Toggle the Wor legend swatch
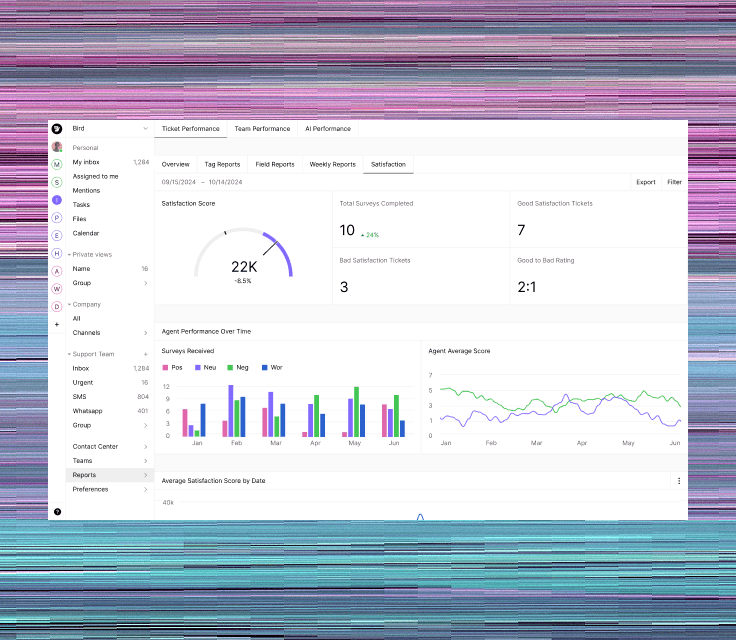Viewport: 736px width, 640px height. pyautogui.click(x=265, y=368)
